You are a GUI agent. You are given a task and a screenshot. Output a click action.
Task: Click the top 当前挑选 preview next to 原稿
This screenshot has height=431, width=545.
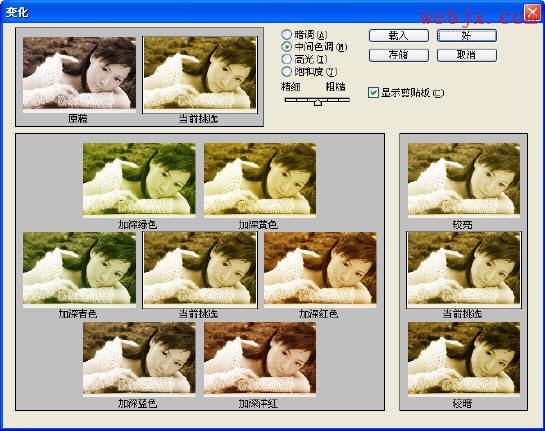(x=200, y=74)
